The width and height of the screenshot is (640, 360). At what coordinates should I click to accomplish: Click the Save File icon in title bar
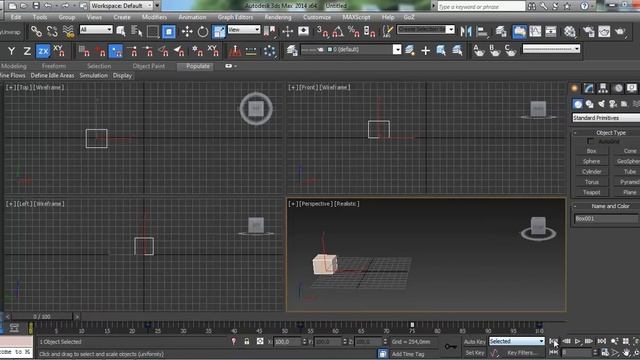click(36, 6)
